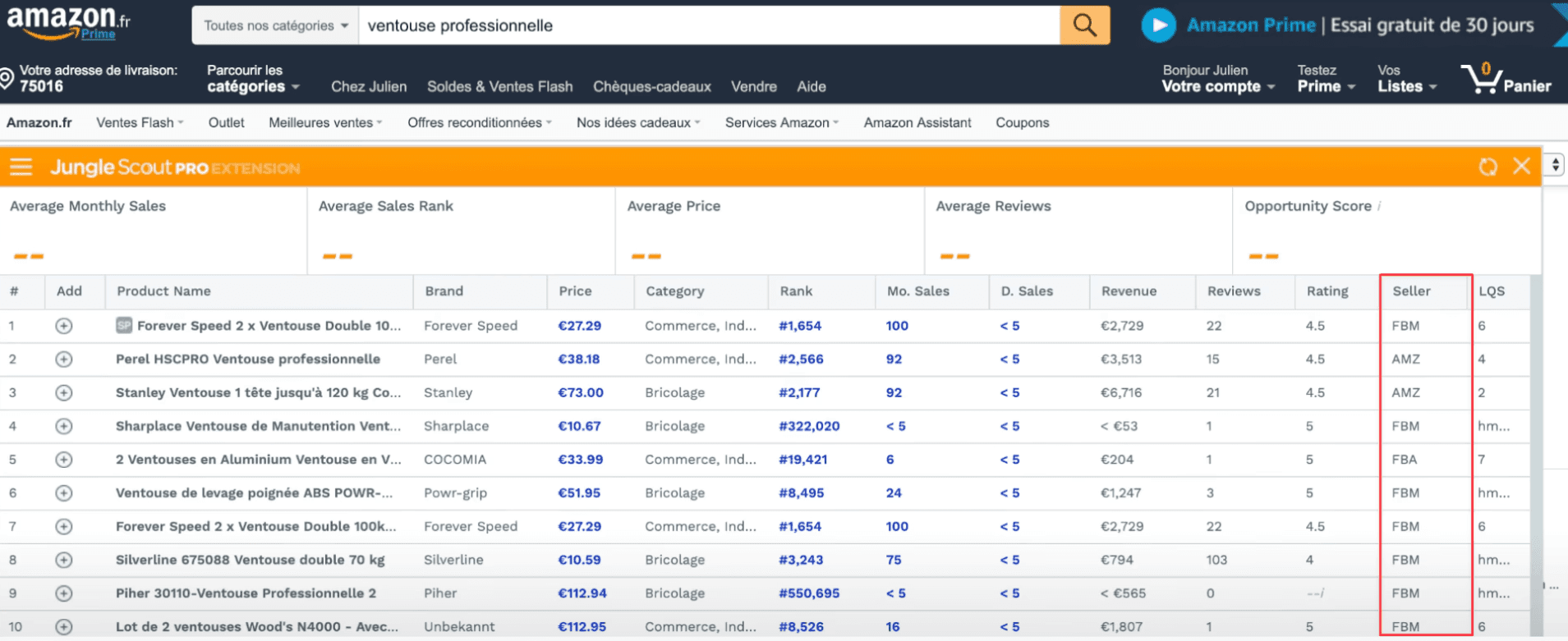
Task: Add Forever Speed row 1 product
Action: tap(64, 326)
